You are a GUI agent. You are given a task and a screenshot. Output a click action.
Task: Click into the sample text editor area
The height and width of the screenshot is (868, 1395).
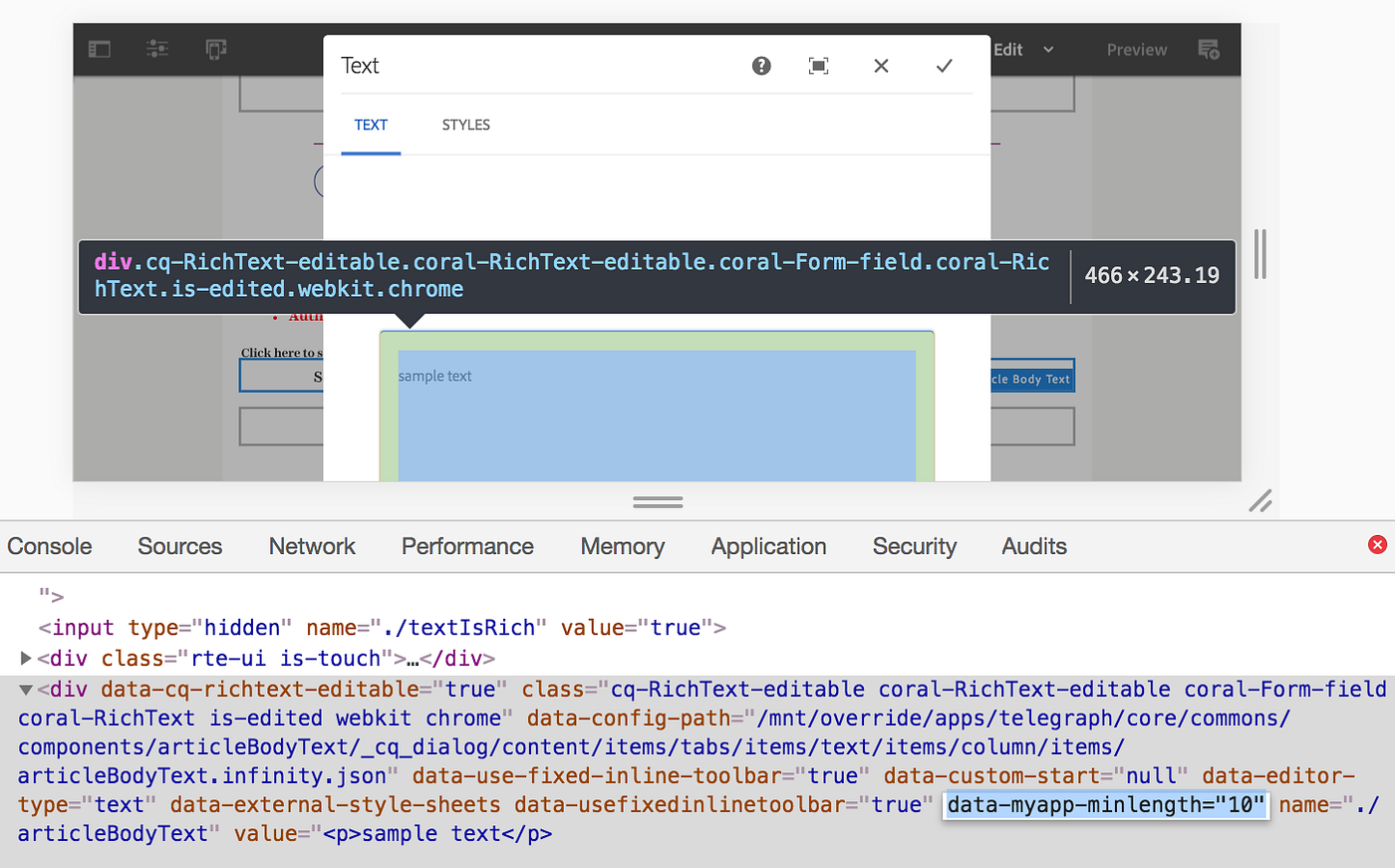(x=657, y=416)
